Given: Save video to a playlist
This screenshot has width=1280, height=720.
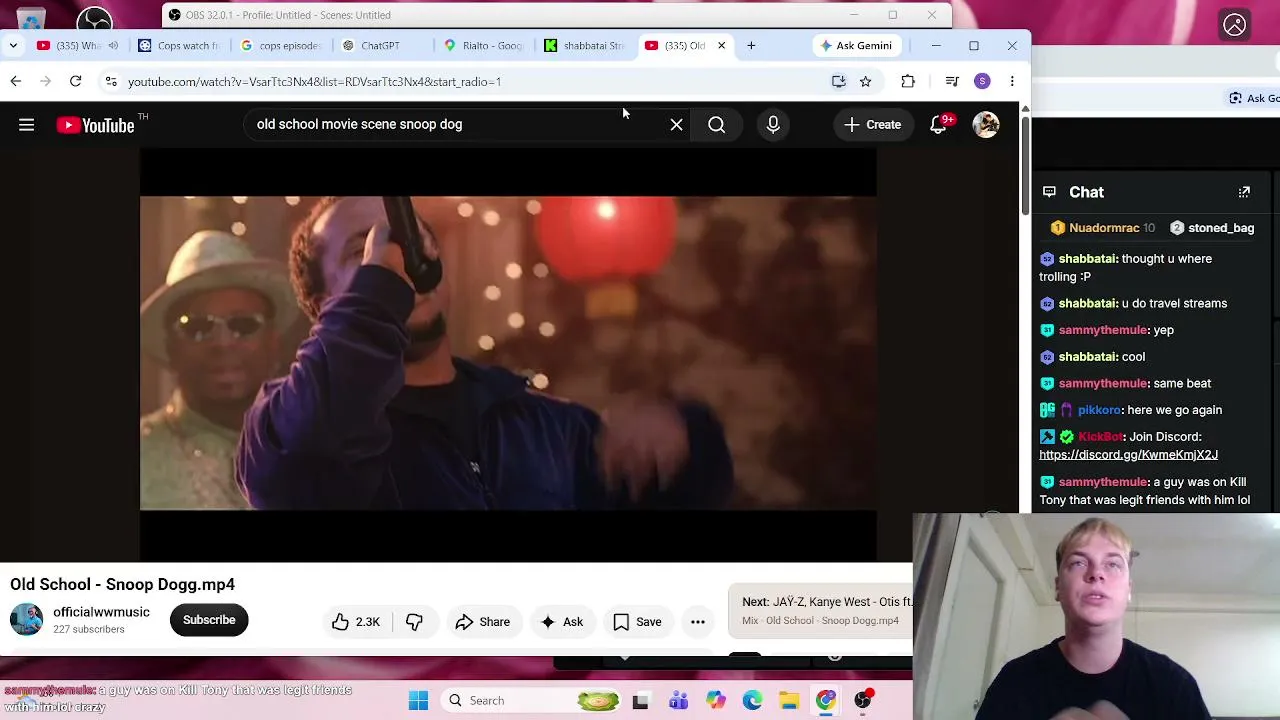Looking at the screenshot, I should pos(638,622).
